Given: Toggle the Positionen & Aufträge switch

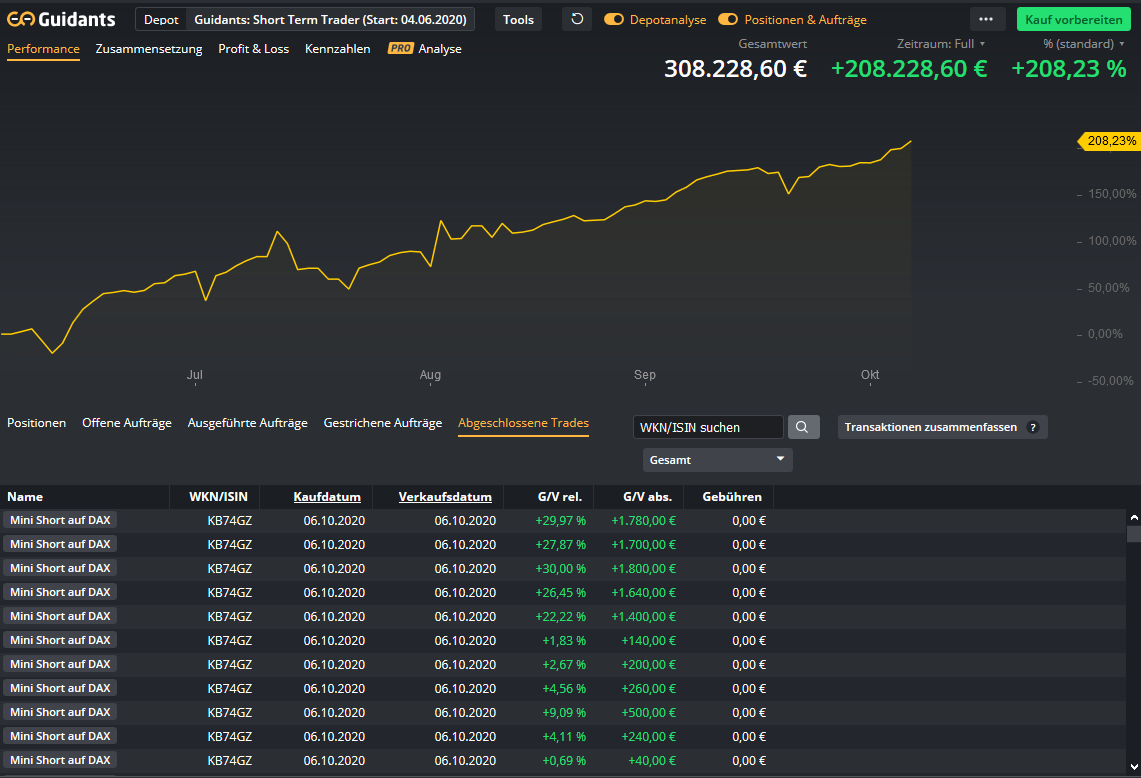Looking at the screenshot, I should (728, 20).
